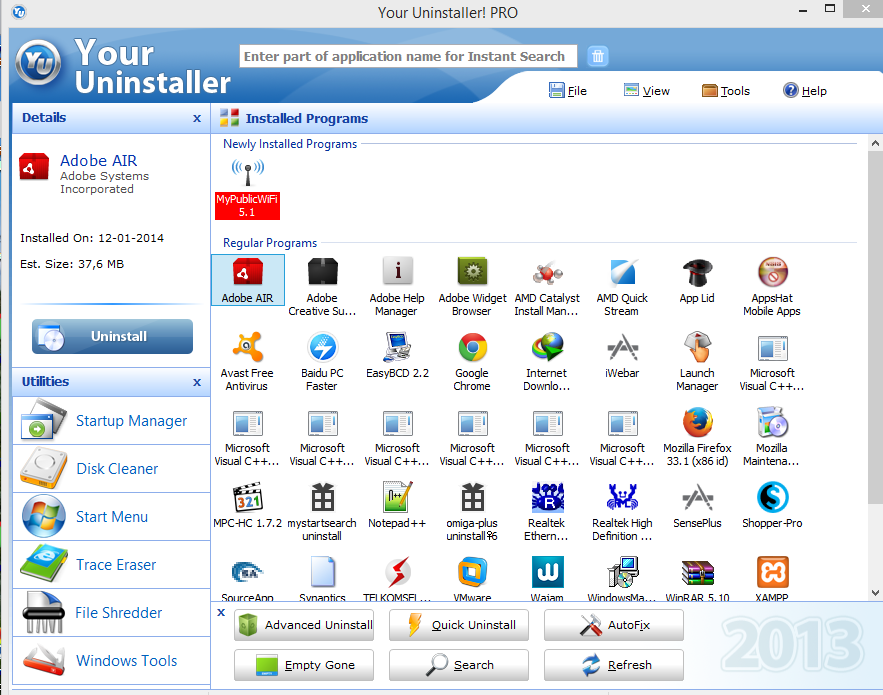Clear search with the trash icon

point(597,56)
